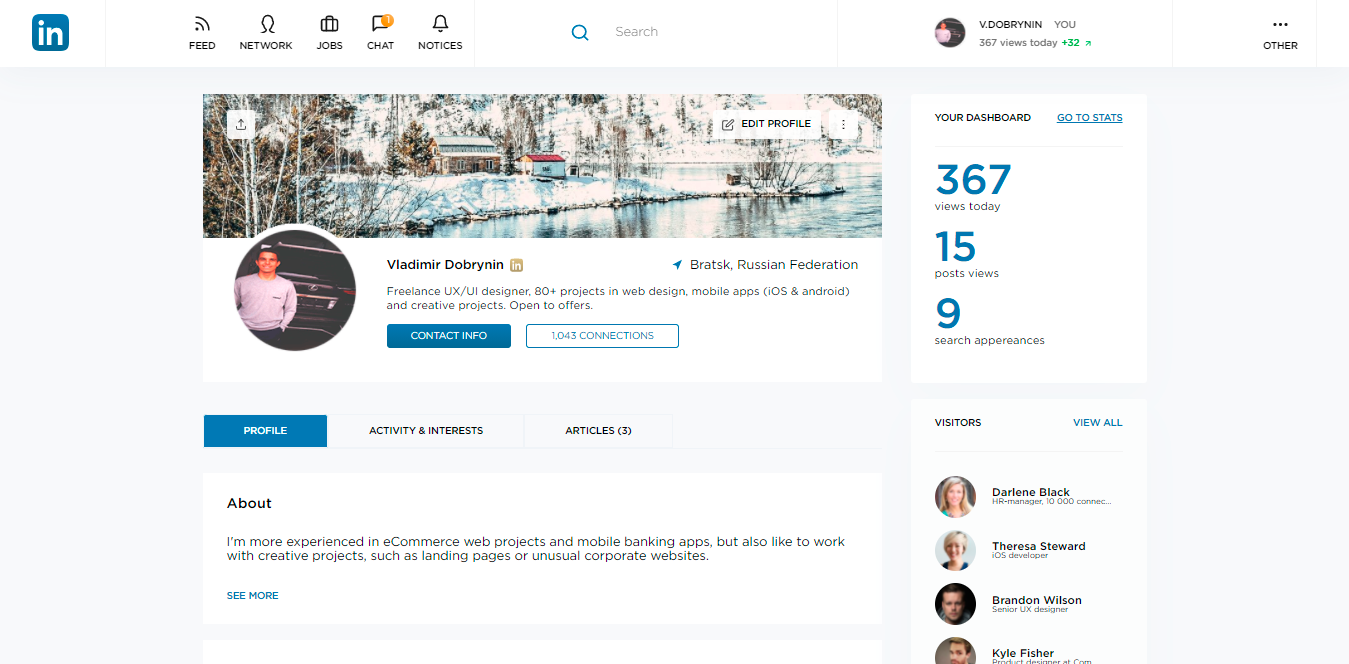Switch to Activity & Interests tab

[x=426, y=431]
